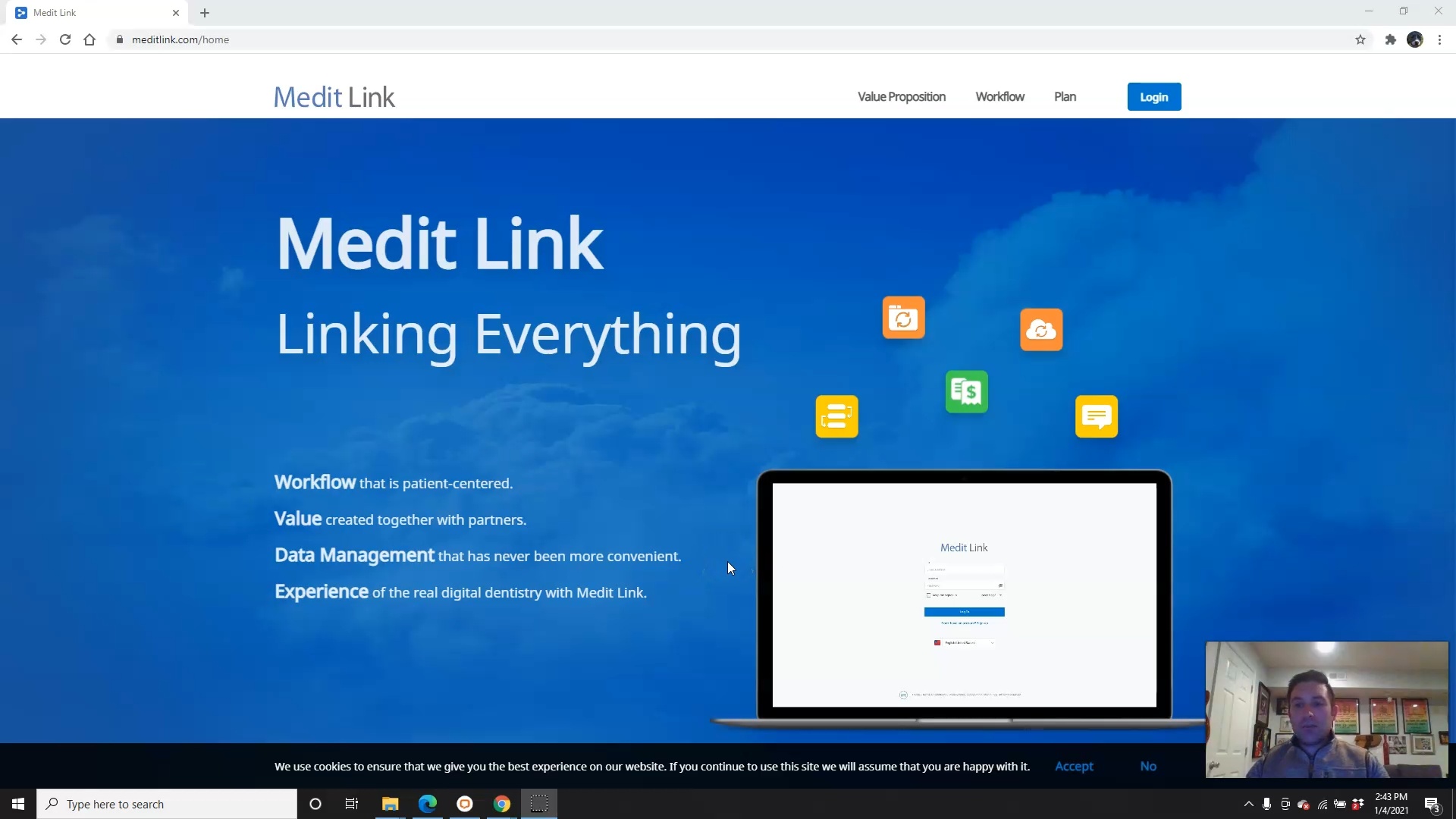Expand hidden system tray icons
This screenshot has height=819, width=1456.
click(1249, 805)
